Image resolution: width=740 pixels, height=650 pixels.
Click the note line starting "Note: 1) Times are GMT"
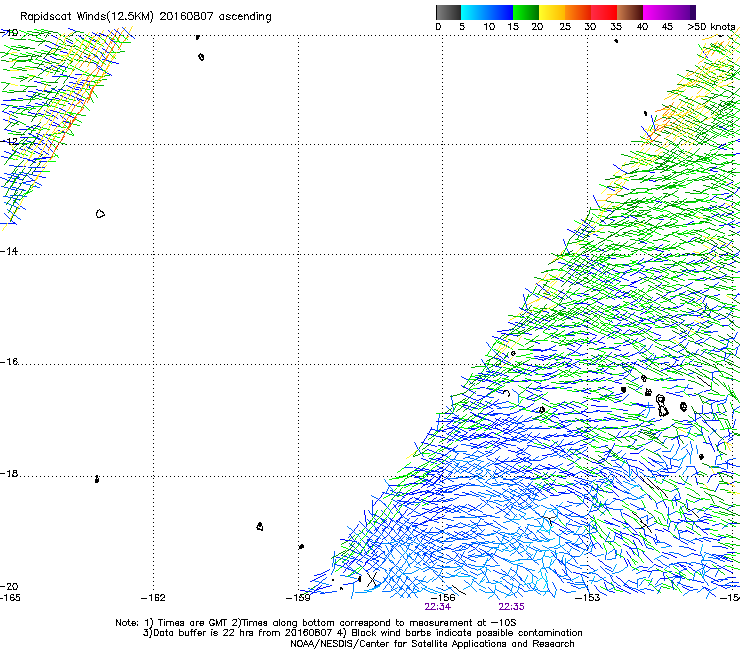[316, 623]
